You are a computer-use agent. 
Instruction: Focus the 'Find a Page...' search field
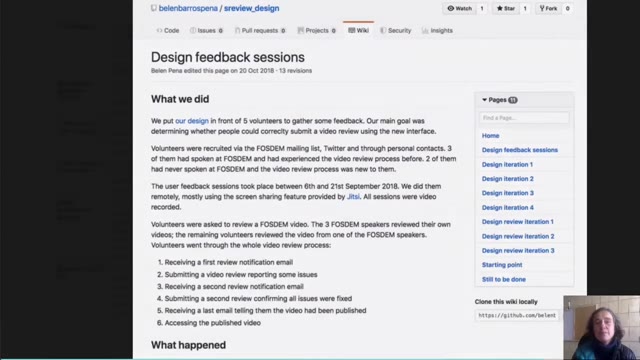(524, 118)
